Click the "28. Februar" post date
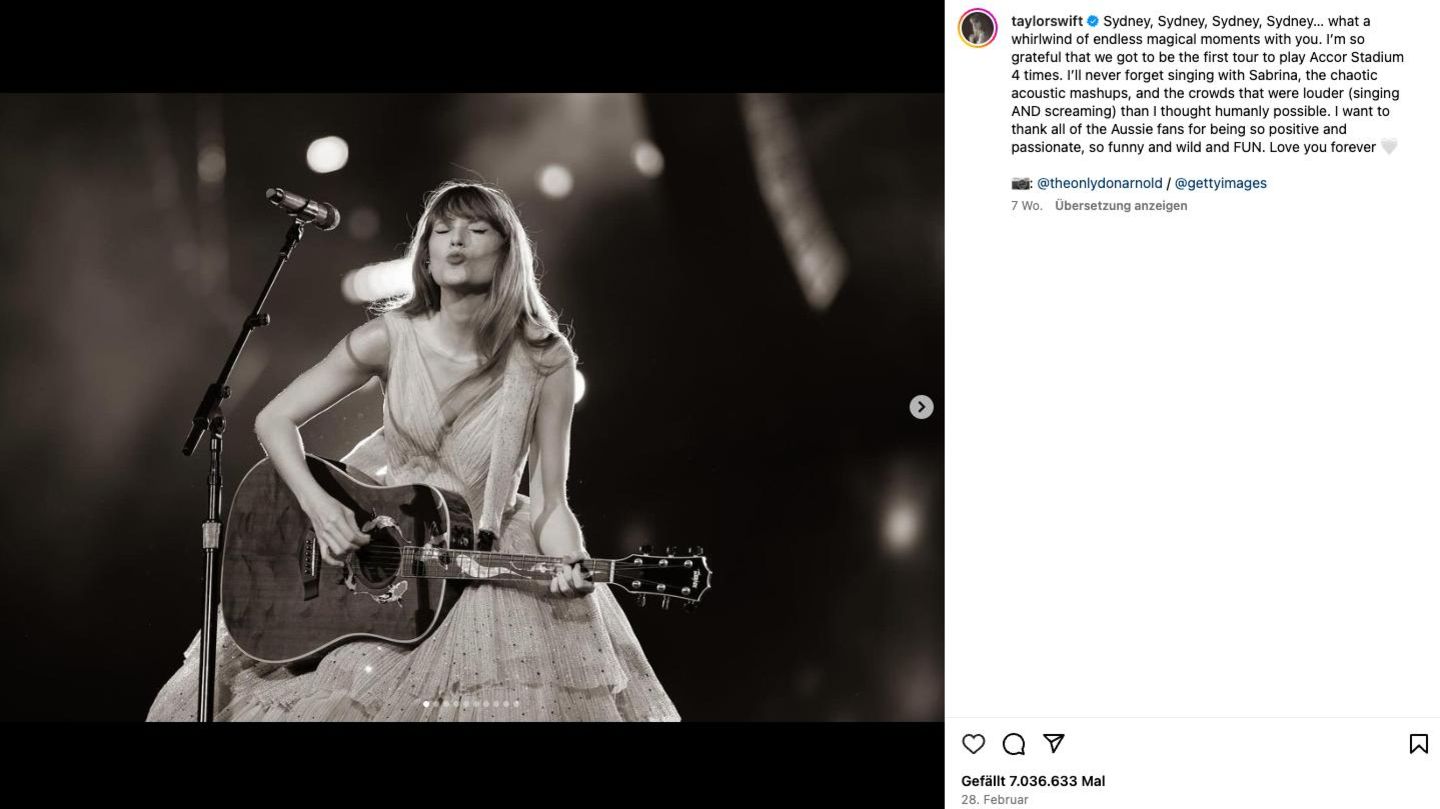 point(994,800)
